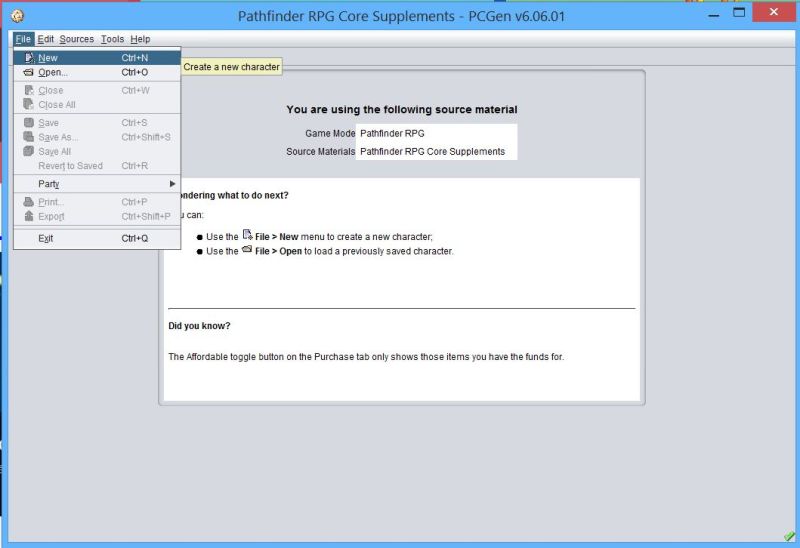Click the Open folder icon in File menu
Viewport: 800px width, 548px height.
(x=29, y=72)
